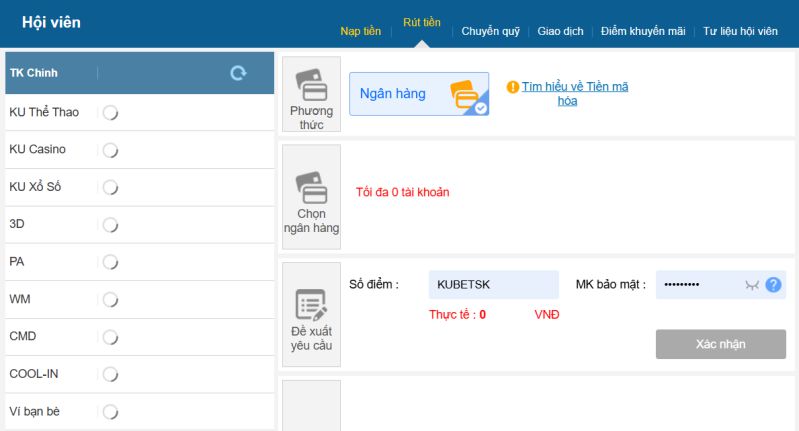This screenshot has width=799, height=431.
Task: Click the 3D balance spinner icon
Action: click(x=111, y=224)
